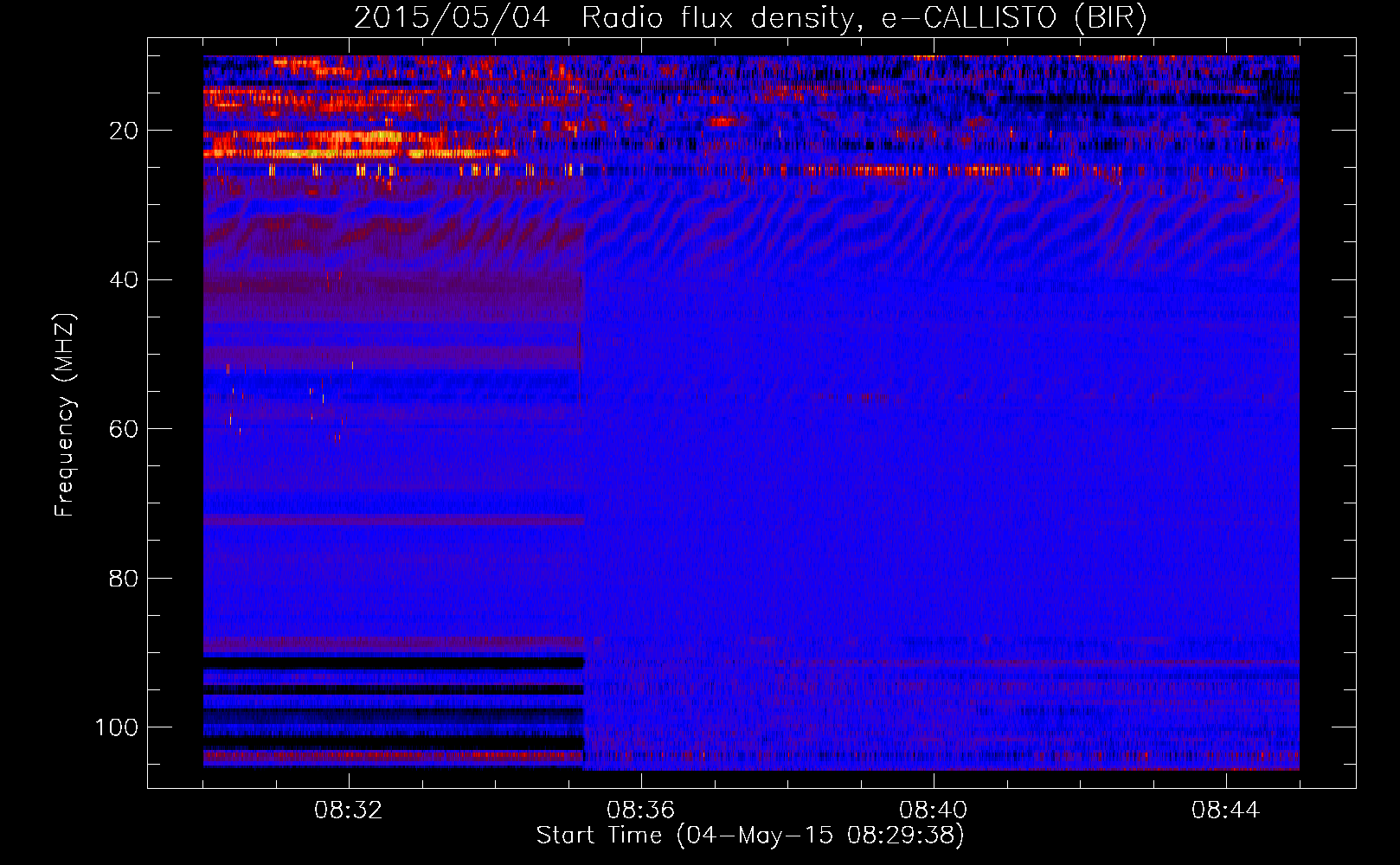This screenshot has width=1400, height=865.
Task: Click the 08:40 time tick label
Action: pyautogui.click(x=933, y=811)
